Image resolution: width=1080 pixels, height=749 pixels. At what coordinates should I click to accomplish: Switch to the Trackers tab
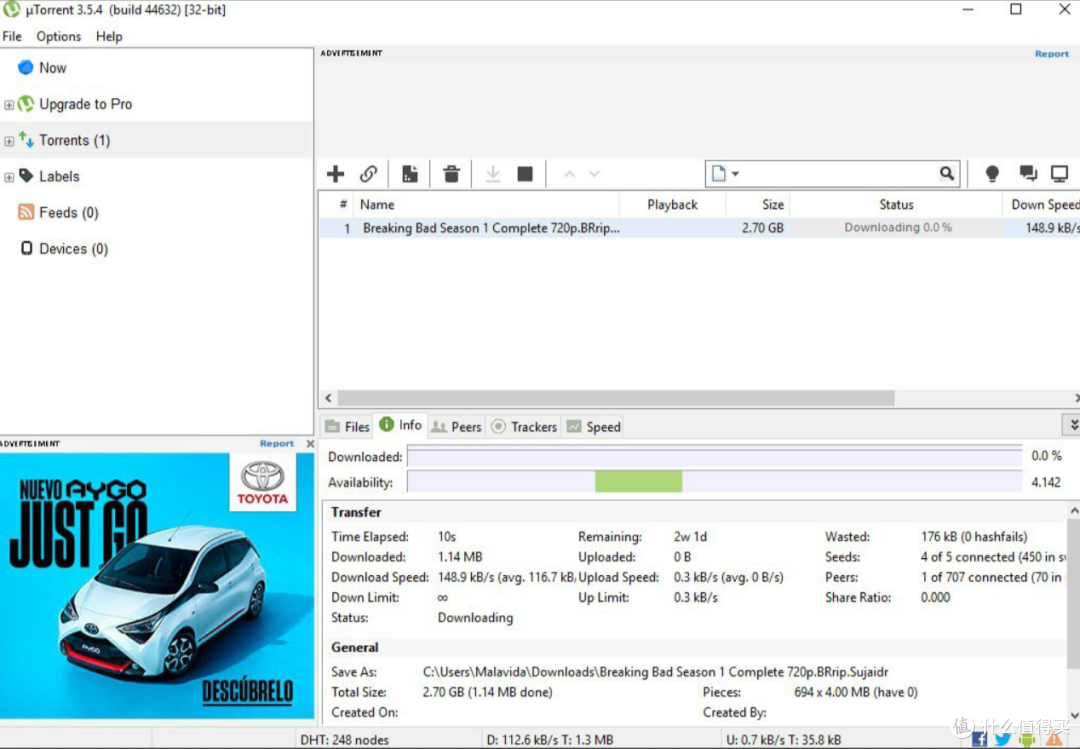tap(524, 427)
